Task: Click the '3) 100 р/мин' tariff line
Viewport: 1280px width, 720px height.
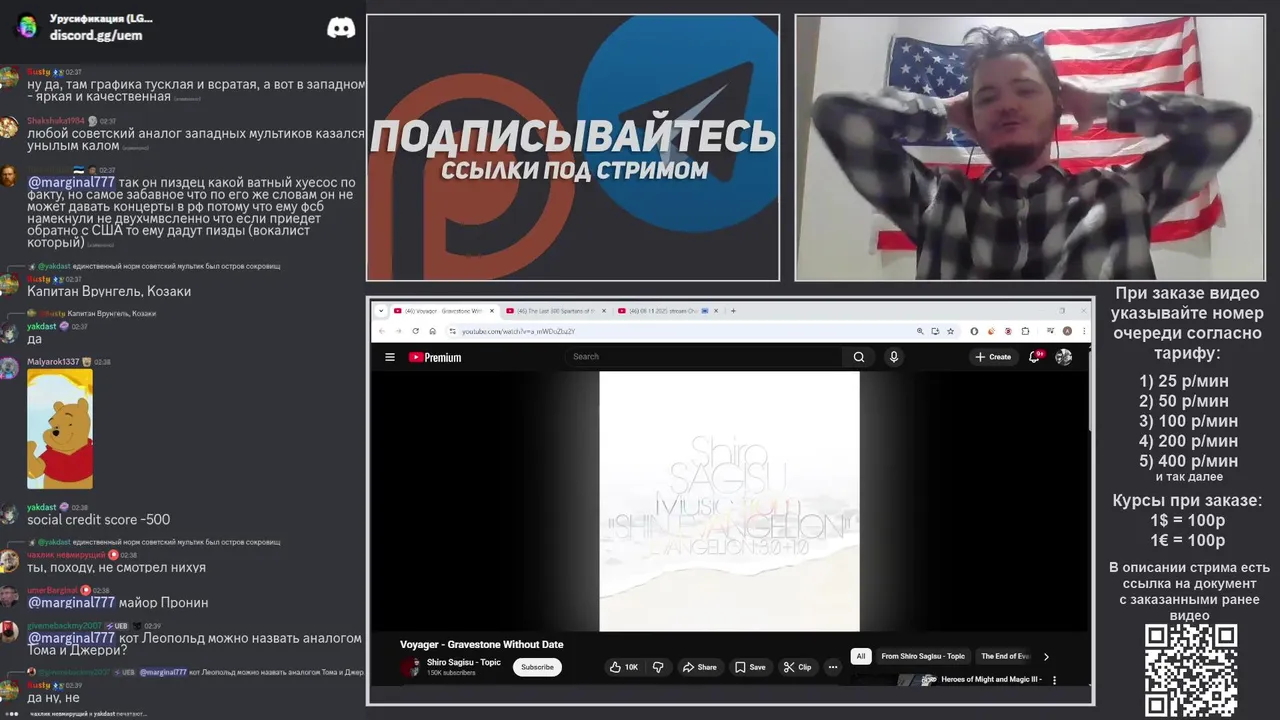Action: coord(1188,421)
